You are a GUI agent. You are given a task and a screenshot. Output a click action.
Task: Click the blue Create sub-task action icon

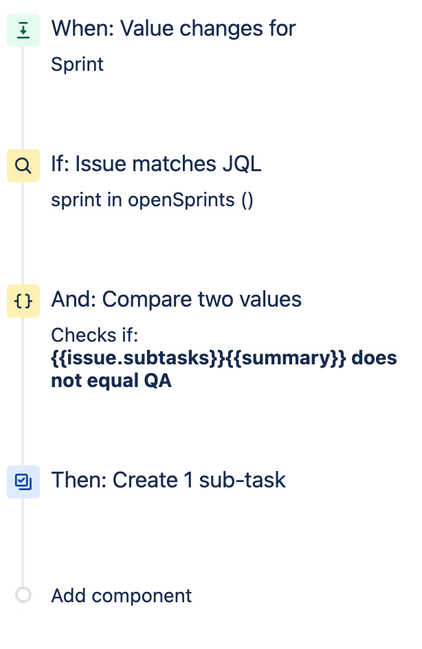pos(23,482)
